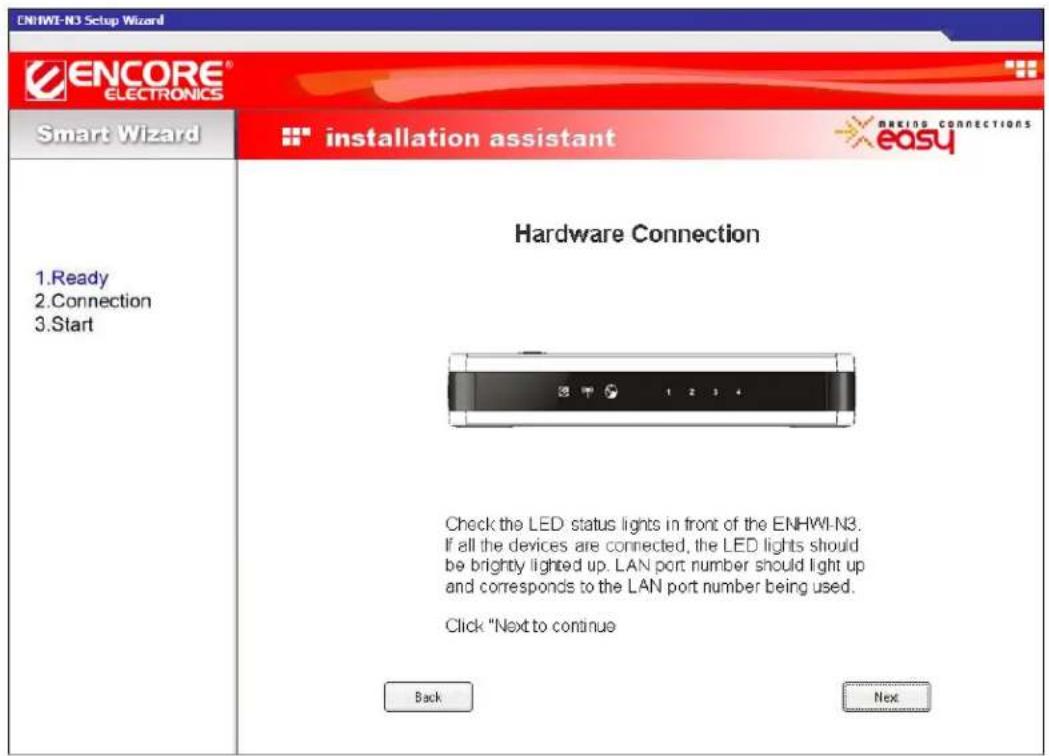
Task: Click the grid icon in top-right banner
Action: [x=1020, y=68]
